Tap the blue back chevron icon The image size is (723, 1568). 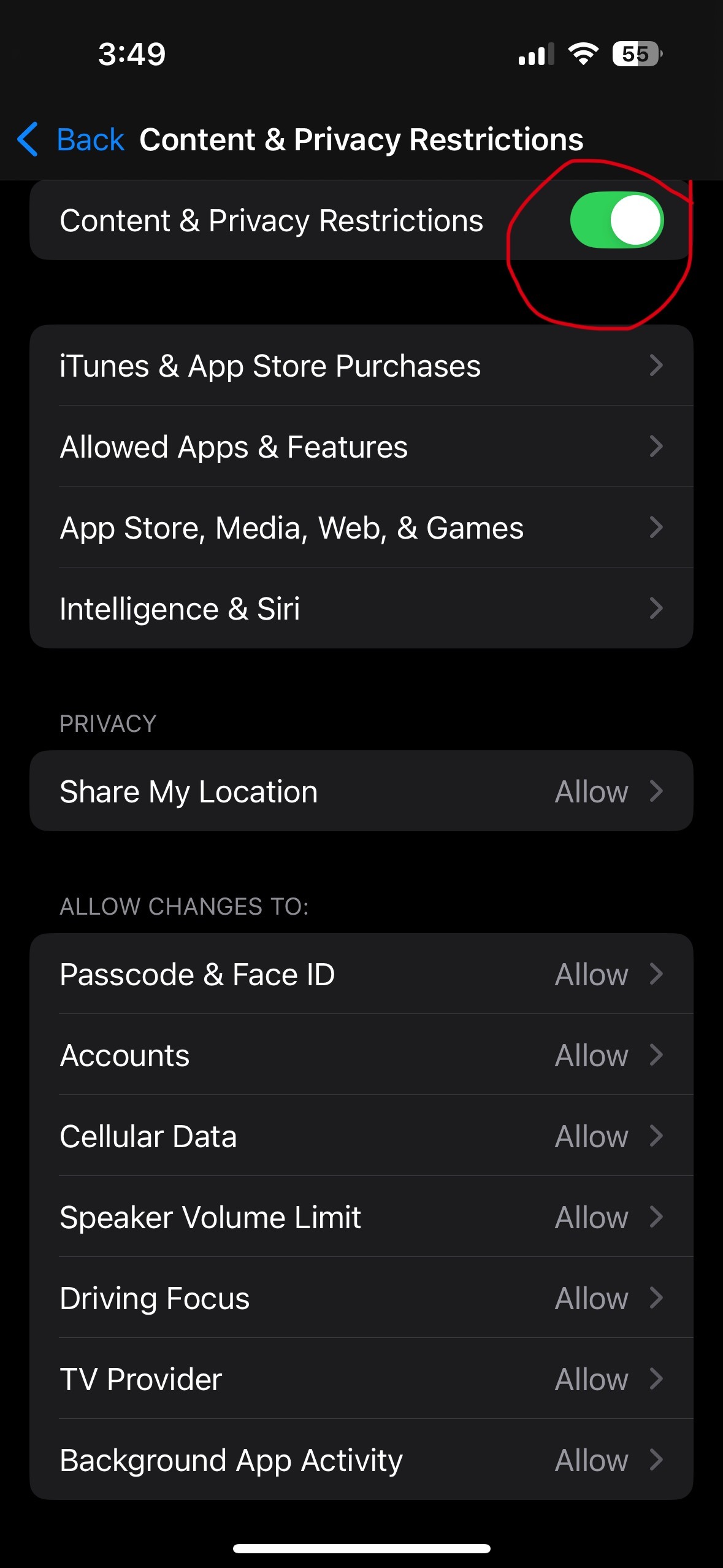click(x=28, y=139)
